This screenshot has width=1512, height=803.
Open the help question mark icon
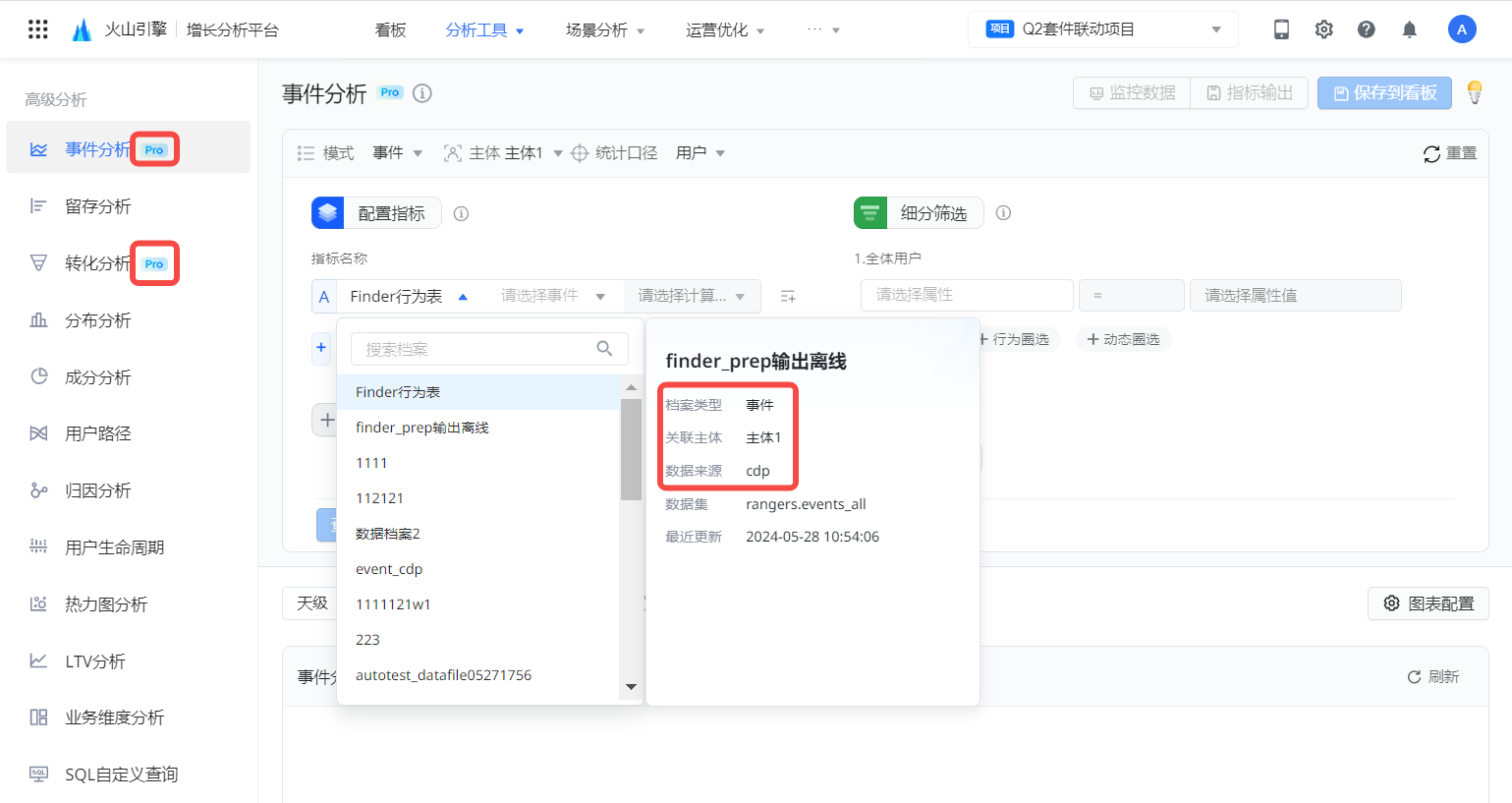(1367, 29)
